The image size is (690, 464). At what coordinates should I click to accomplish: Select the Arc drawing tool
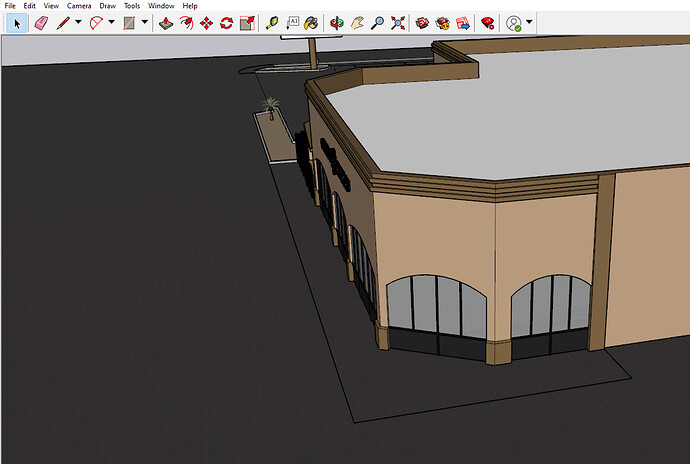point(96,23)
